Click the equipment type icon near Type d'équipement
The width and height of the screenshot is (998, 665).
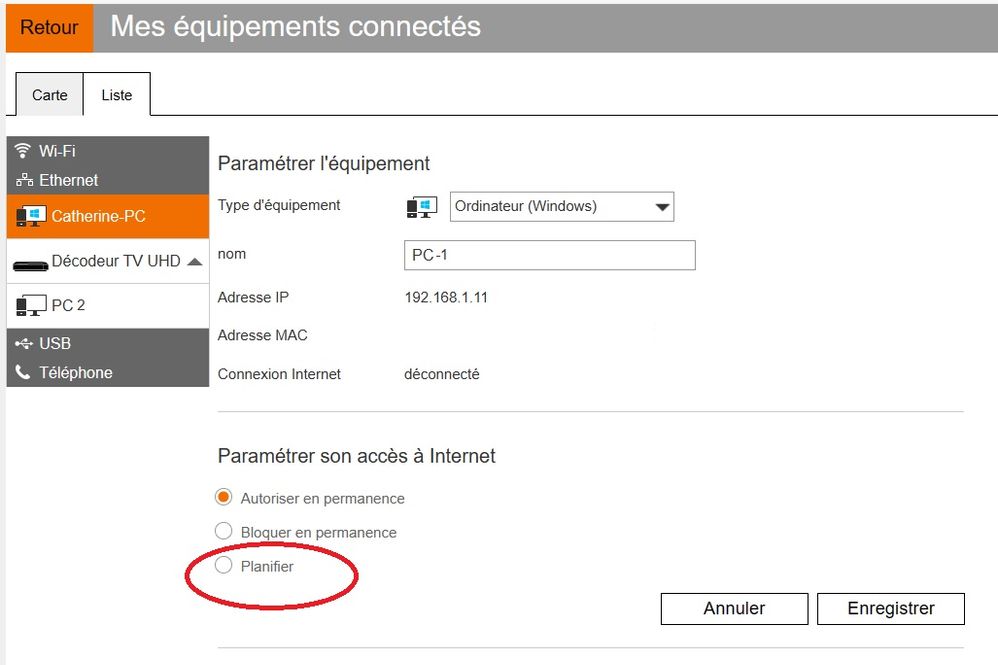[420, 206]
